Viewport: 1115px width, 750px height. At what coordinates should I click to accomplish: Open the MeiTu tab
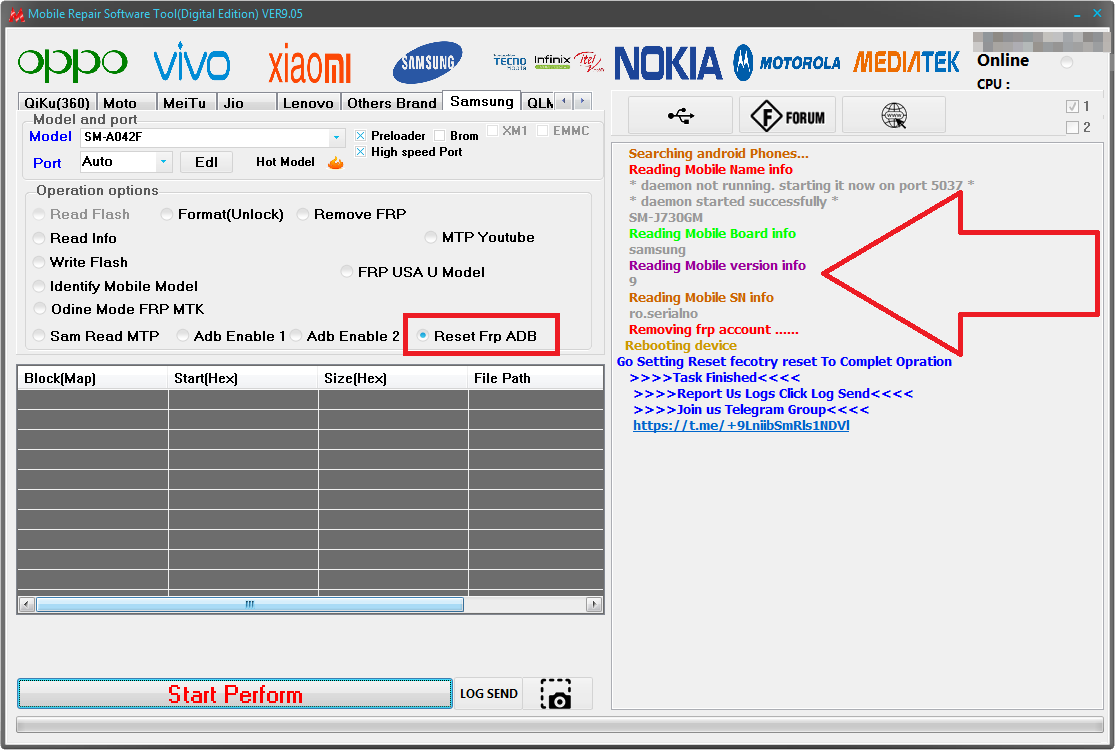(186, 102)
